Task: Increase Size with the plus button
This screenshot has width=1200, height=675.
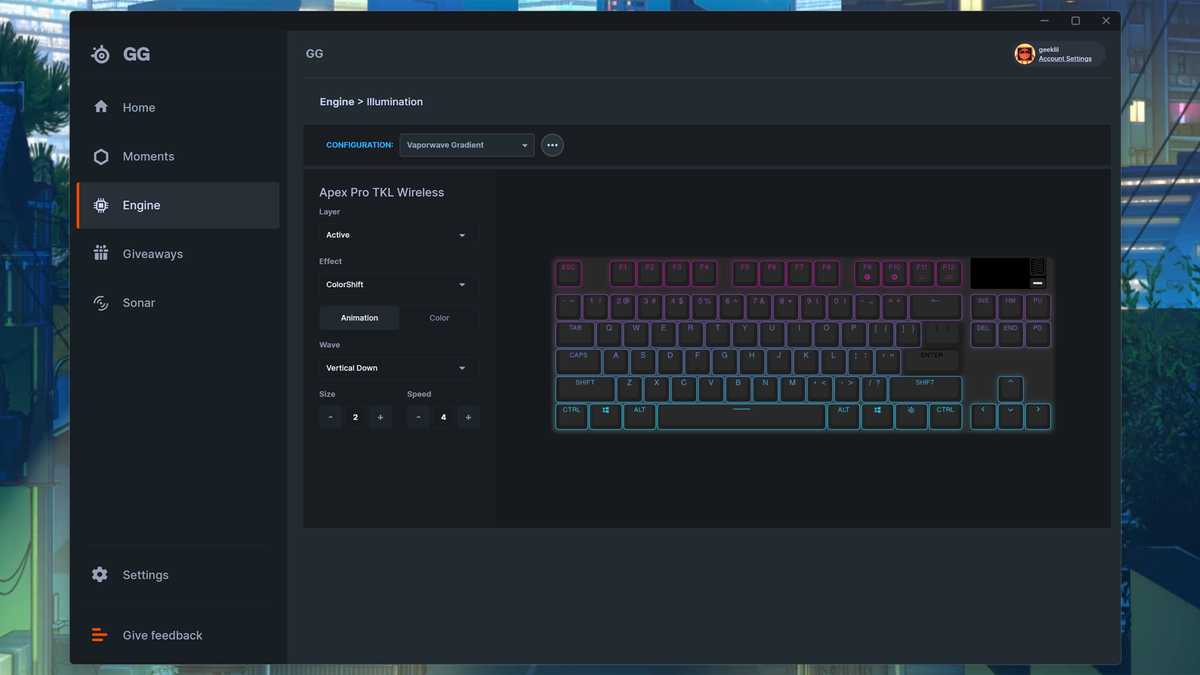Action: click(380, 417)
